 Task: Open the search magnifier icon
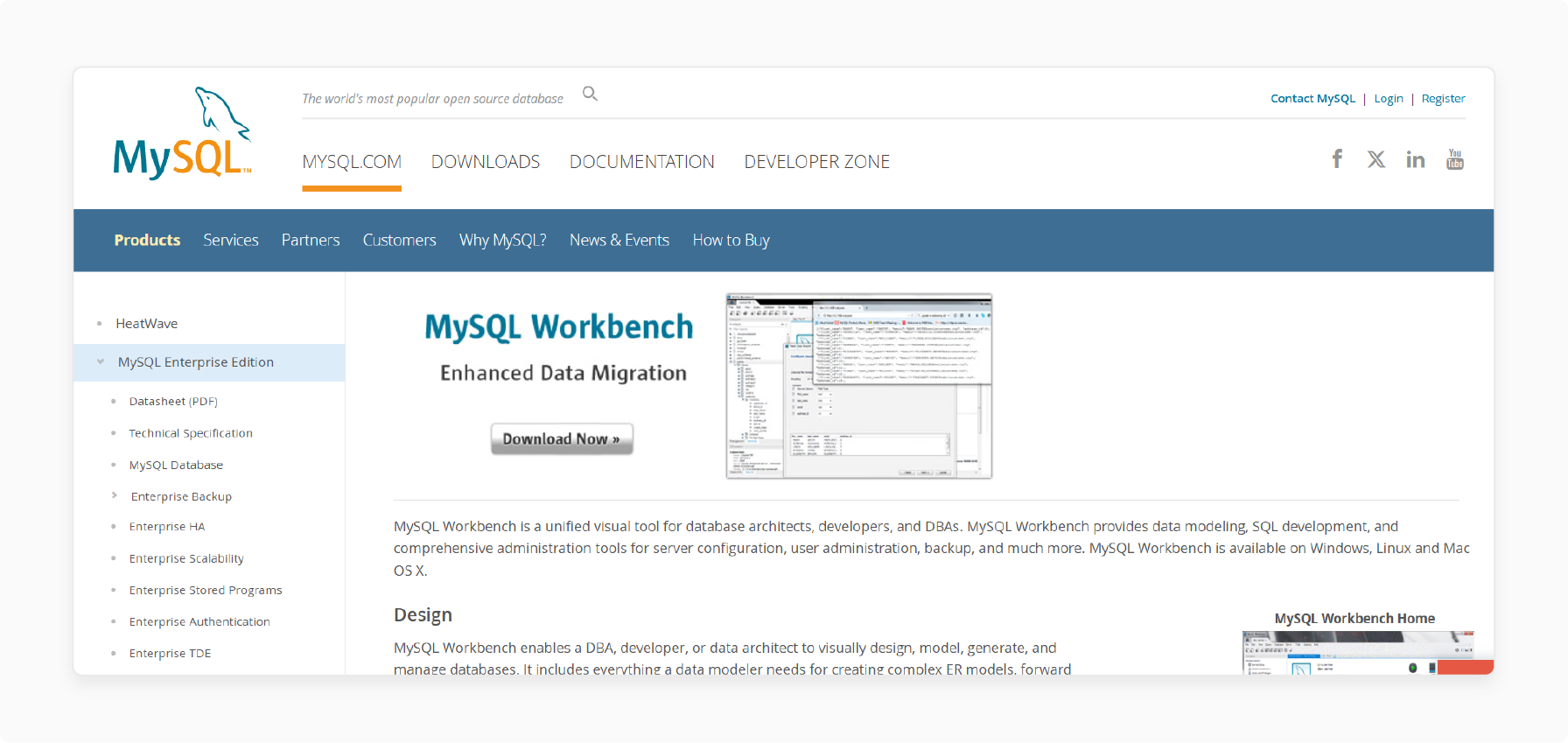coord(591,94)
